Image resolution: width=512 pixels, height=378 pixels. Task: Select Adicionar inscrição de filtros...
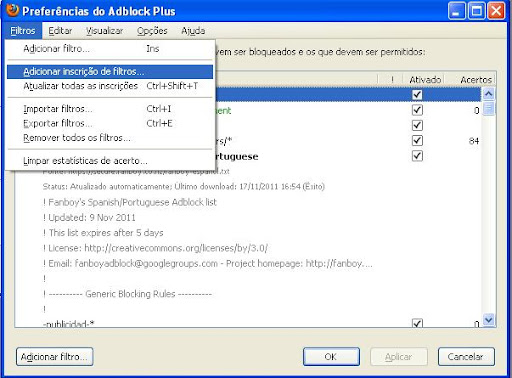(110, 72)
